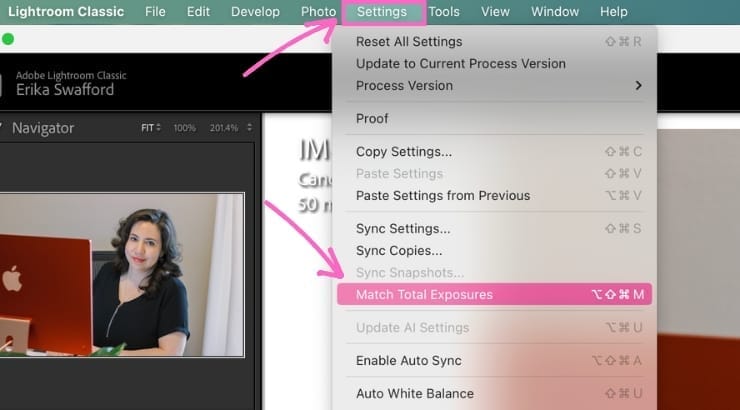Click Paste Settings from Previous
This screenshot has height=410, width=740.
(x=495, y=195)
